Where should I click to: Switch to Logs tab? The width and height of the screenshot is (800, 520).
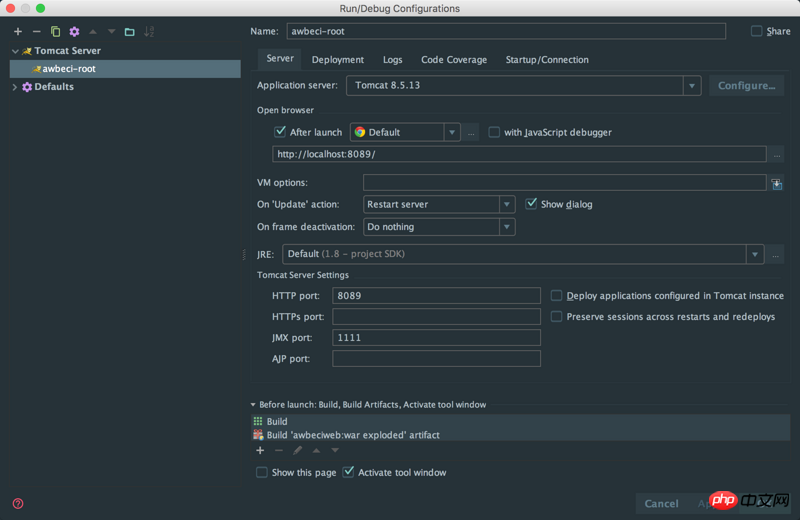click(392, 60)
